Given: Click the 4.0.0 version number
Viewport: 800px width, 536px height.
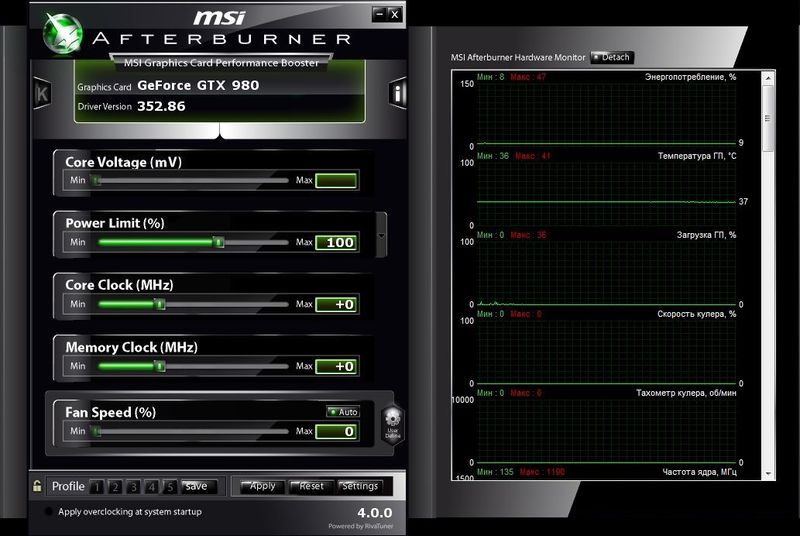Looking at the screenshot, I should coord(374,513).
